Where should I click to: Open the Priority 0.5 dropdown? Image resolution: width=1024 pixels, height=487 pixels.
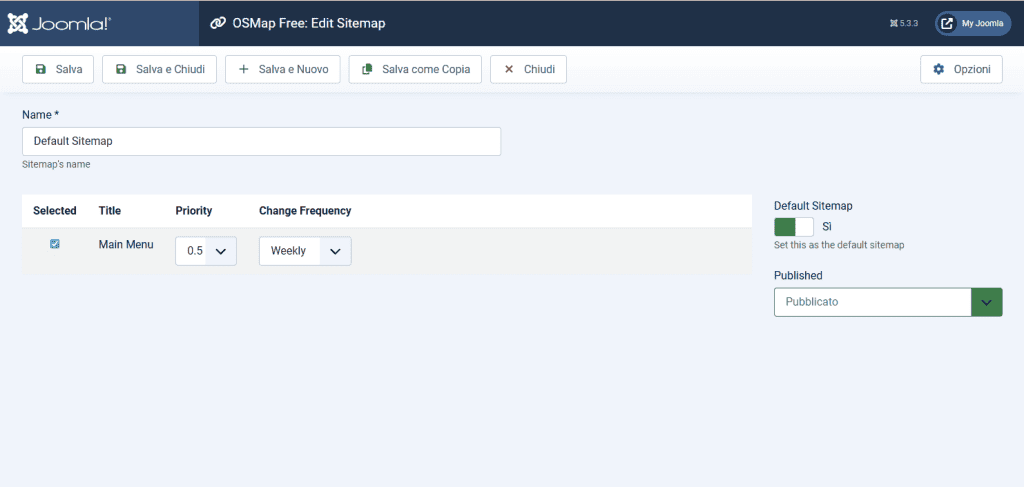(206, 251)
